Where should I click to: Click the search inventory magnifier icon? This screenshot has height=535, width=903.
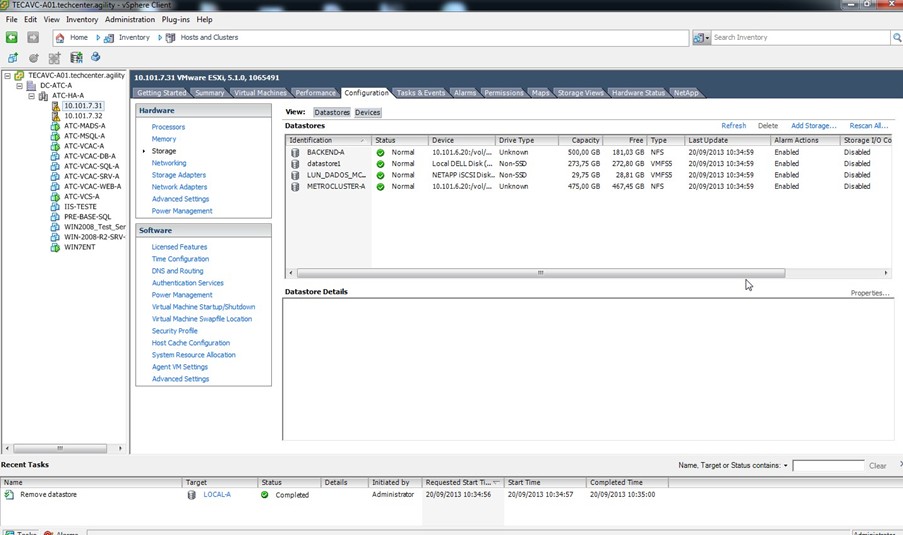click(x=896, y=38)
